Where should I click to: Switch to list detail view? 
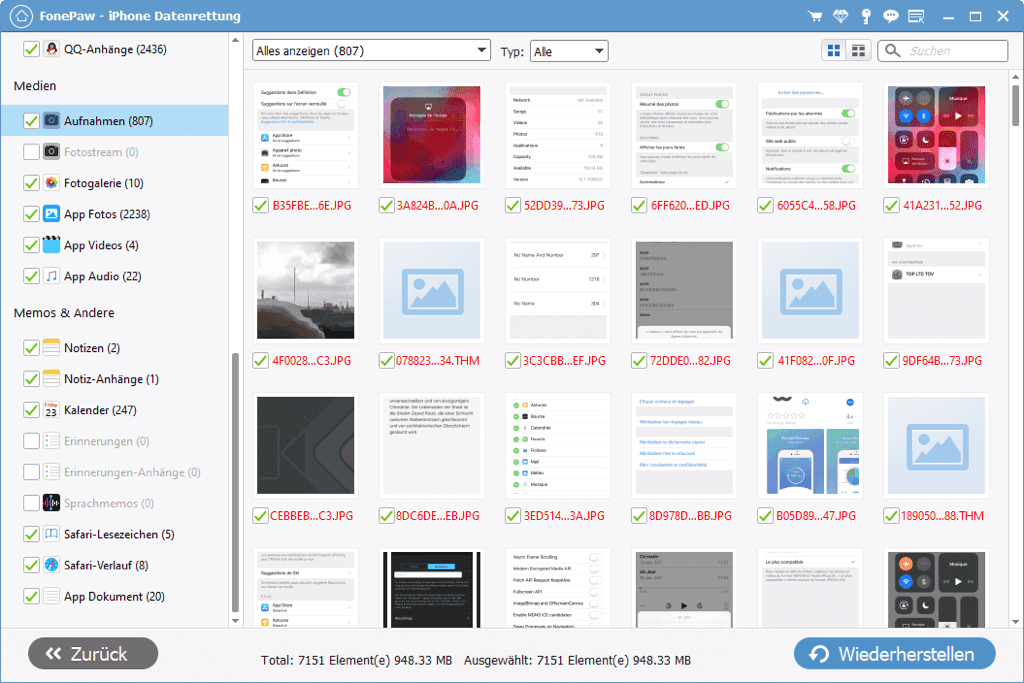pos(858,51)
